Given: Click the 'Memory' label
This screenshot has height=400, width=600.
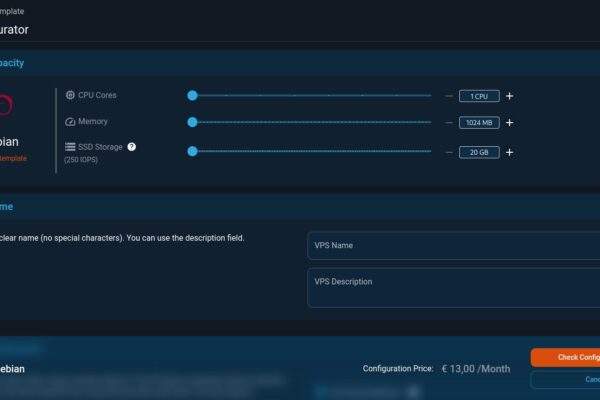Looking at the screenshot, I should point(93,121).
